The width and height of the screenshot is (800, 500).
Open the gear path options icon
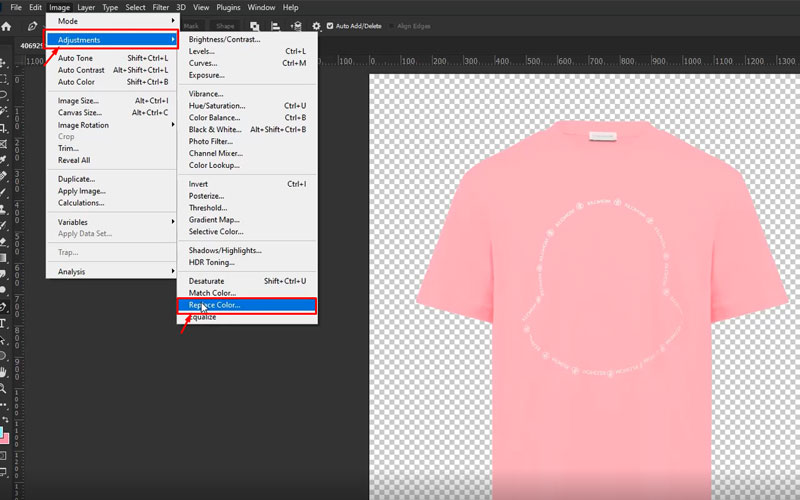pos(316,26)
